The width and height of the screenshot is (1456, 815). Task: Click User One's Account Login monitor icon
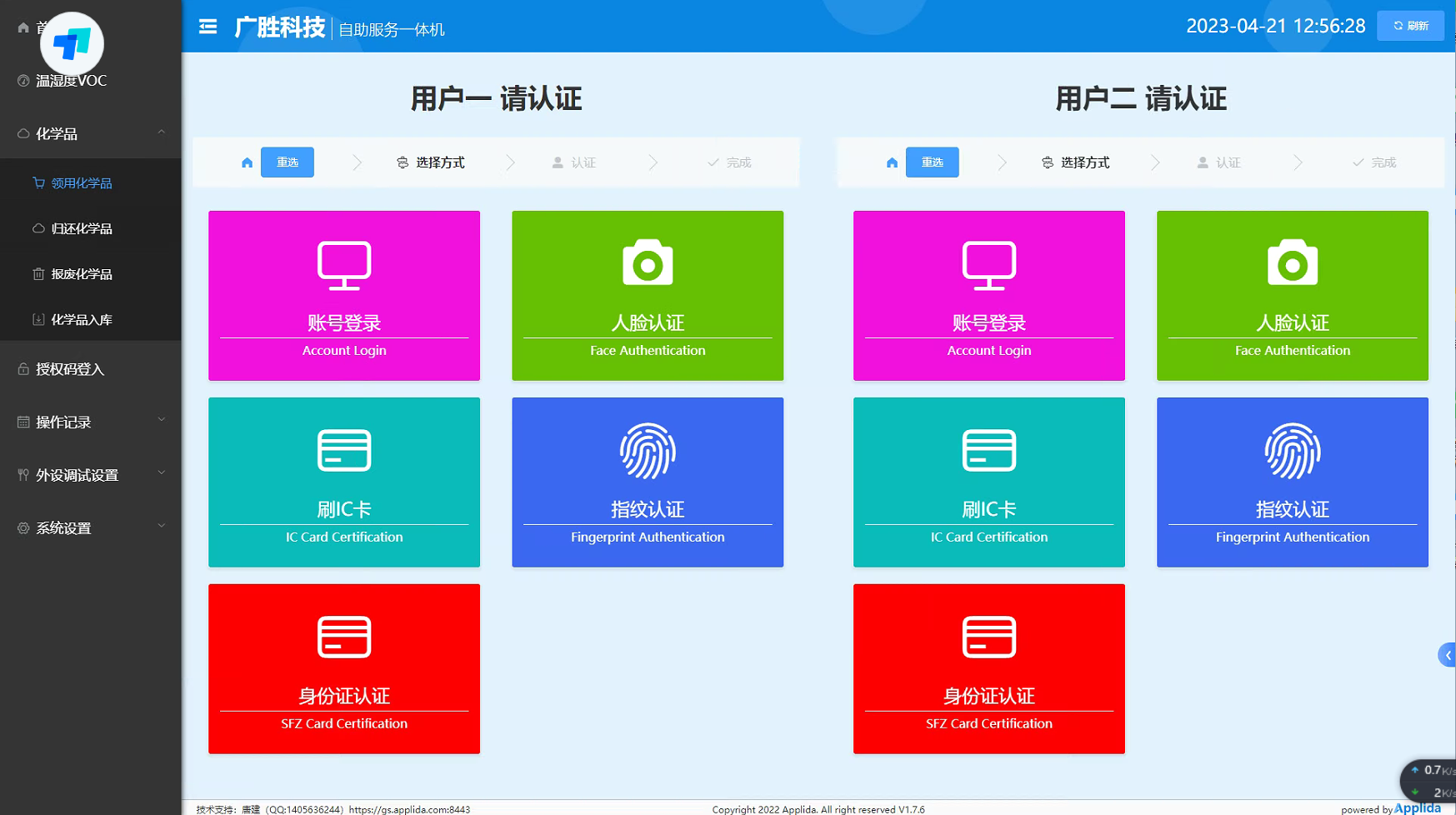click(x=344, y=265)
